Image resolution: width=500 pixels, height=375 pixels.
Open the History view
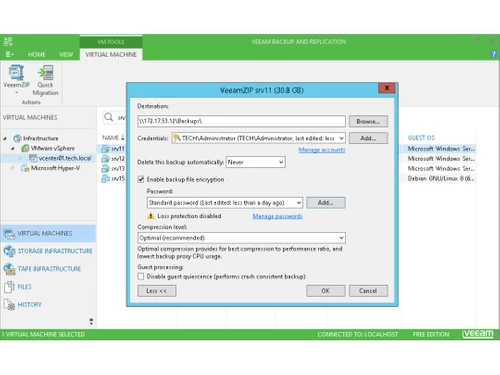30,305
